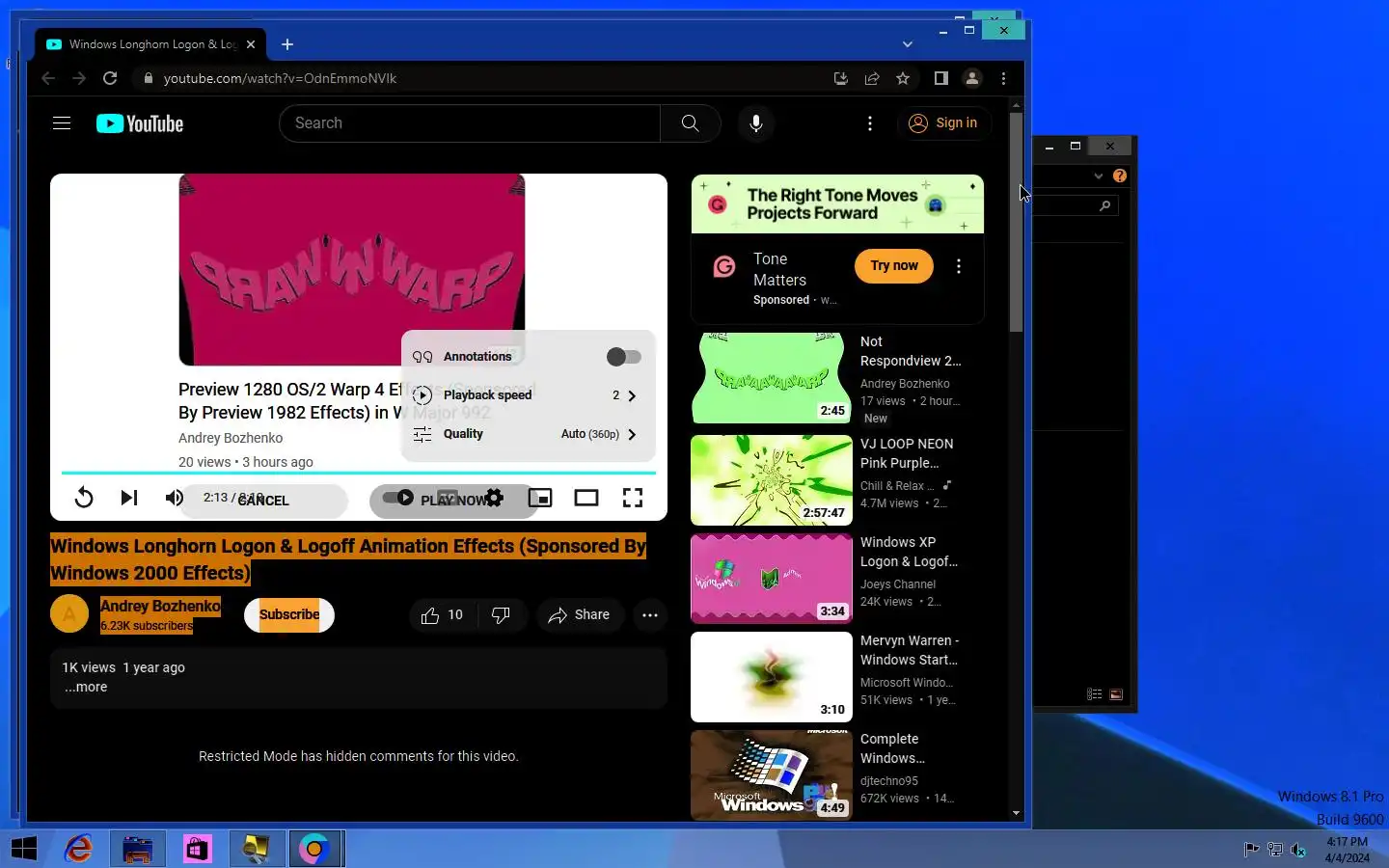Click the Sign in button
This screenshot has height=868, width=1389.
[x=944, y=123]
